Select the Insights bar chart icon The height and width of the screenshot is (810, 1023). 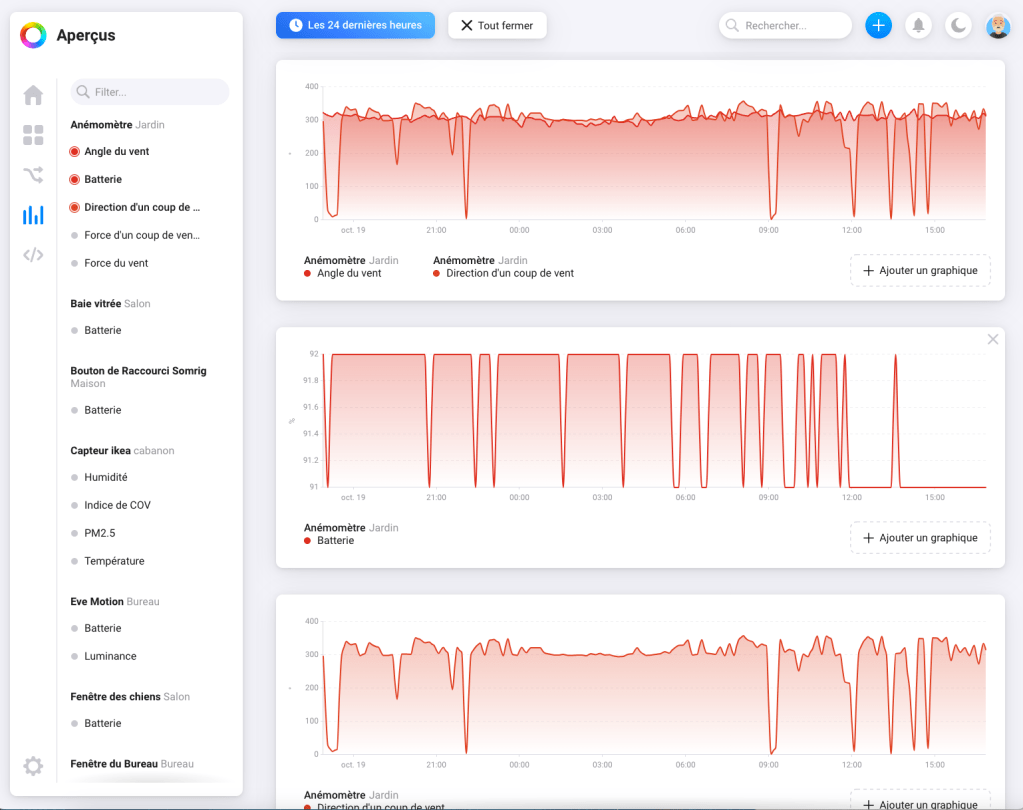pos(33,215)
